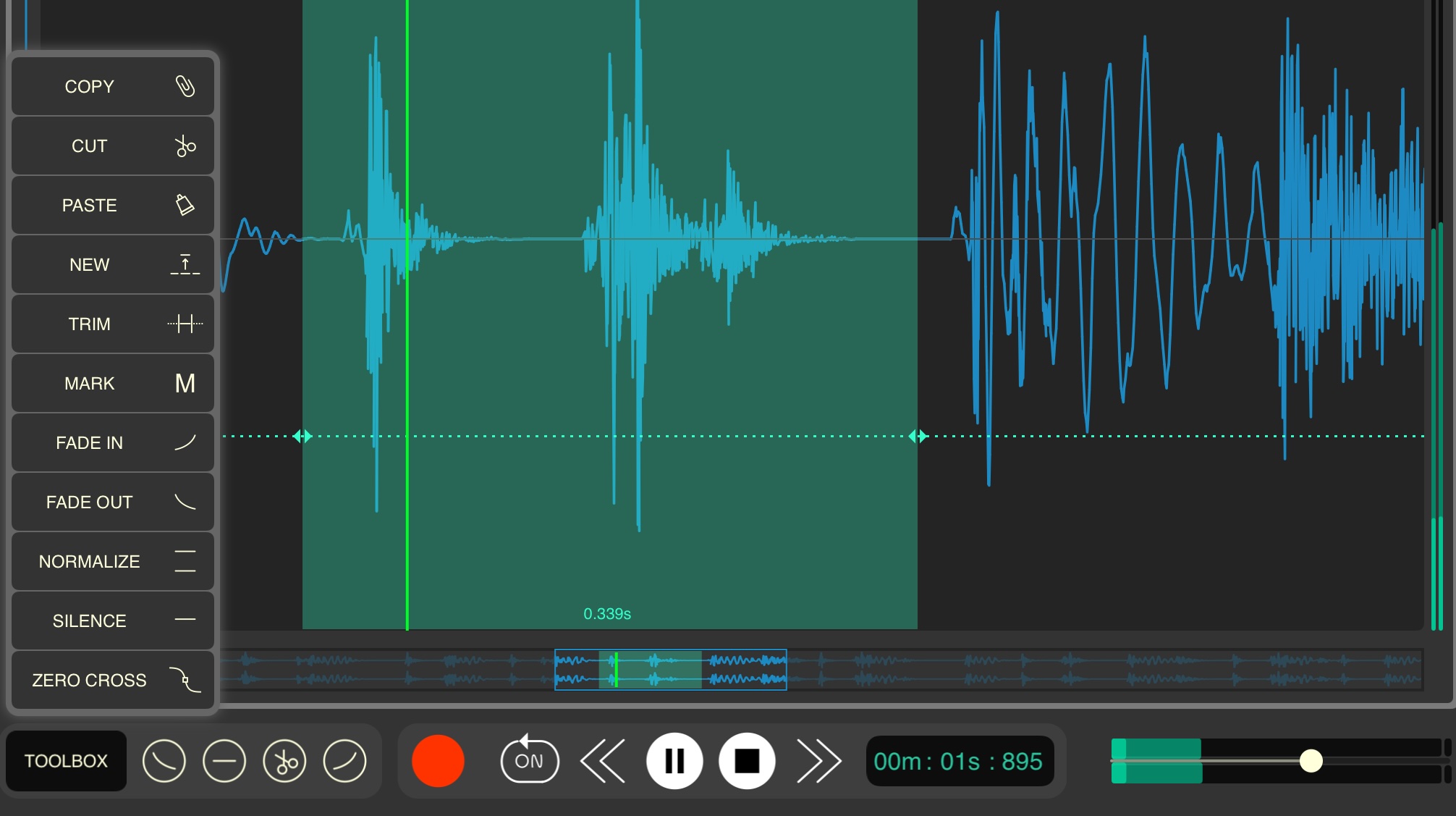Viewport: 1456px width, 816px height.
Task: Add a marker with MARK
Action: (113, 383)
